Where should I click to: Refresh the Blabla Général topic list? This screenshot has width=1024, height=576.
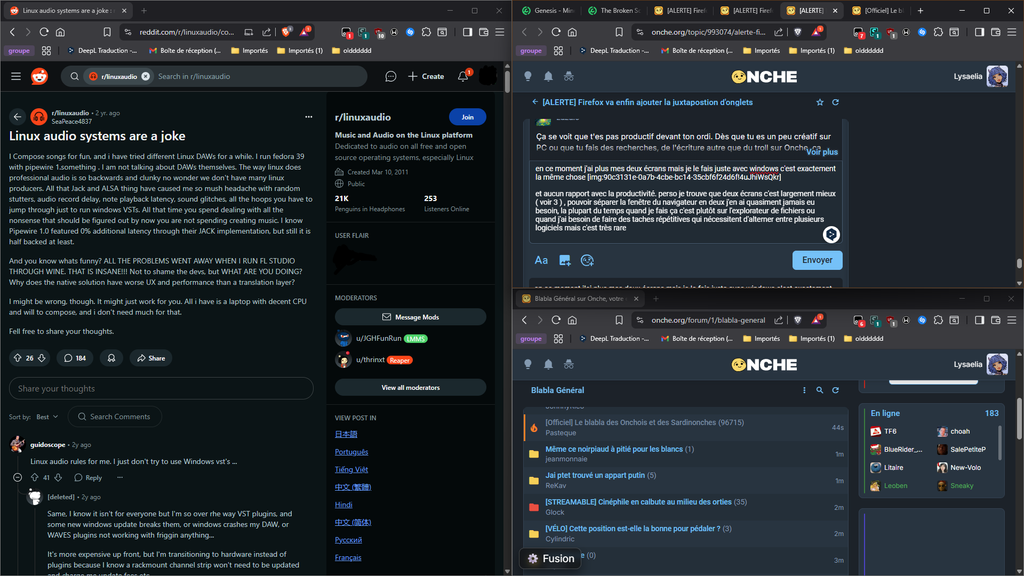point(835,390)
